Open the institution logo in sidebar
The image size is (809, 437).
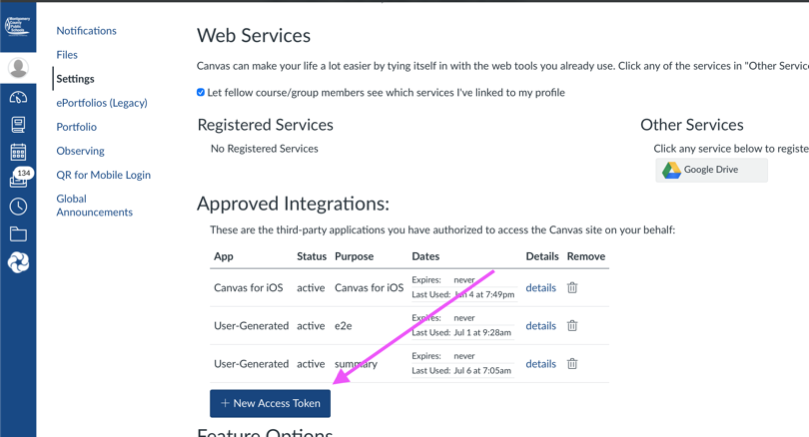pos(18,26)
